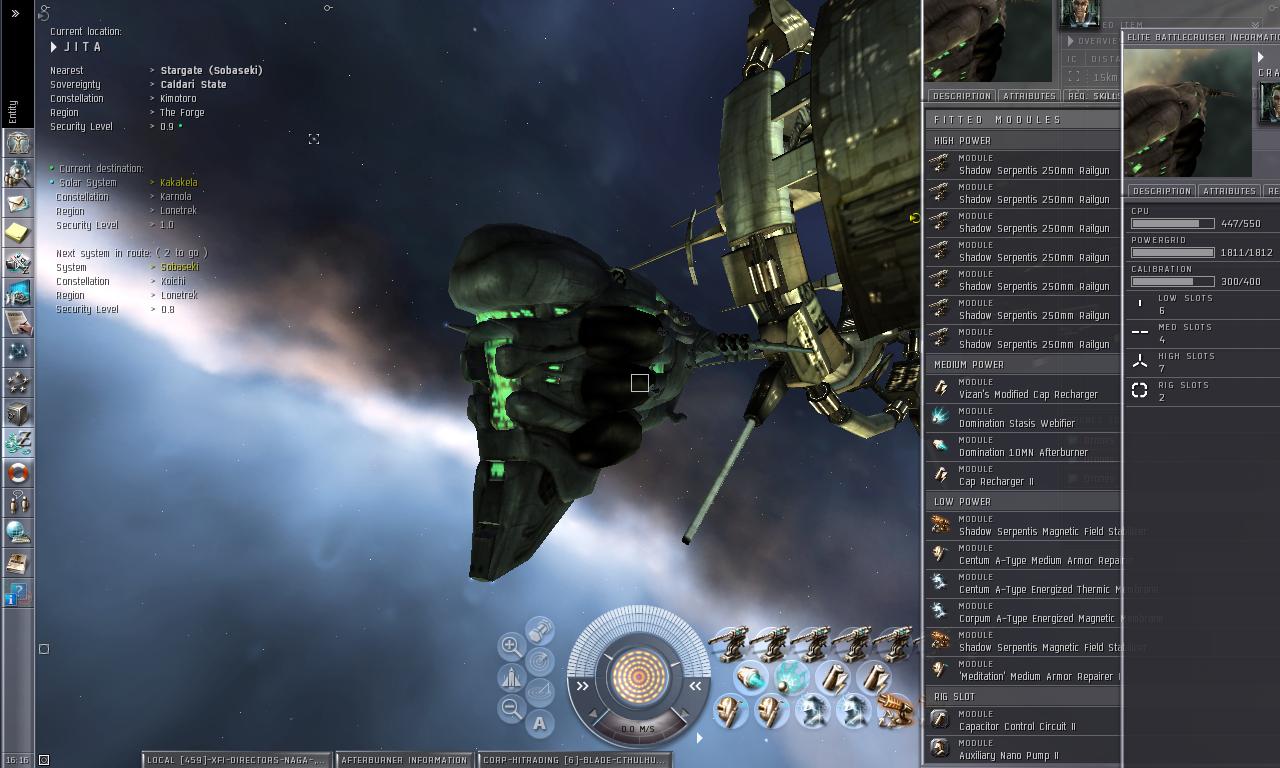Click the rig slots bracket icon
Viewport: 1280px width, 768px height.
point(1139,390)
